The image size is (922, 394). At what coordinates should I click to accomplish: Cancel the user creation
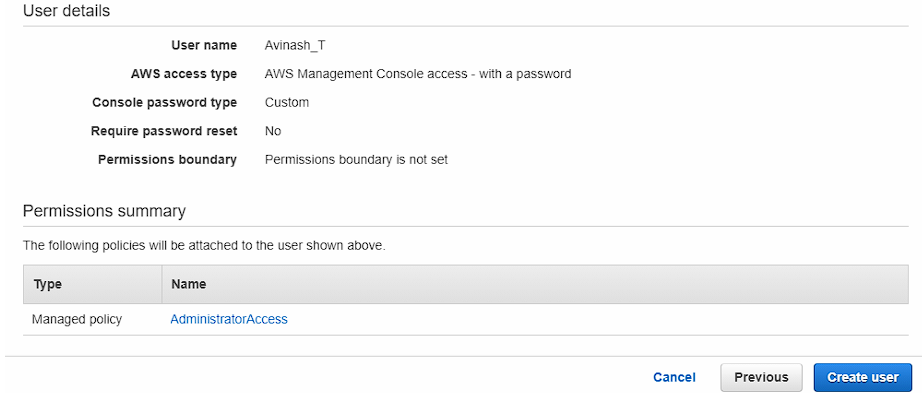tap(674, 378)
